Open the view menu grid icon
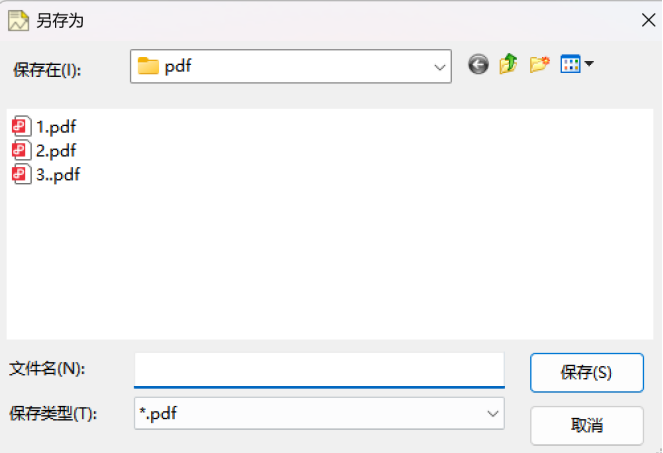The image size is (663, 453). 570,64
